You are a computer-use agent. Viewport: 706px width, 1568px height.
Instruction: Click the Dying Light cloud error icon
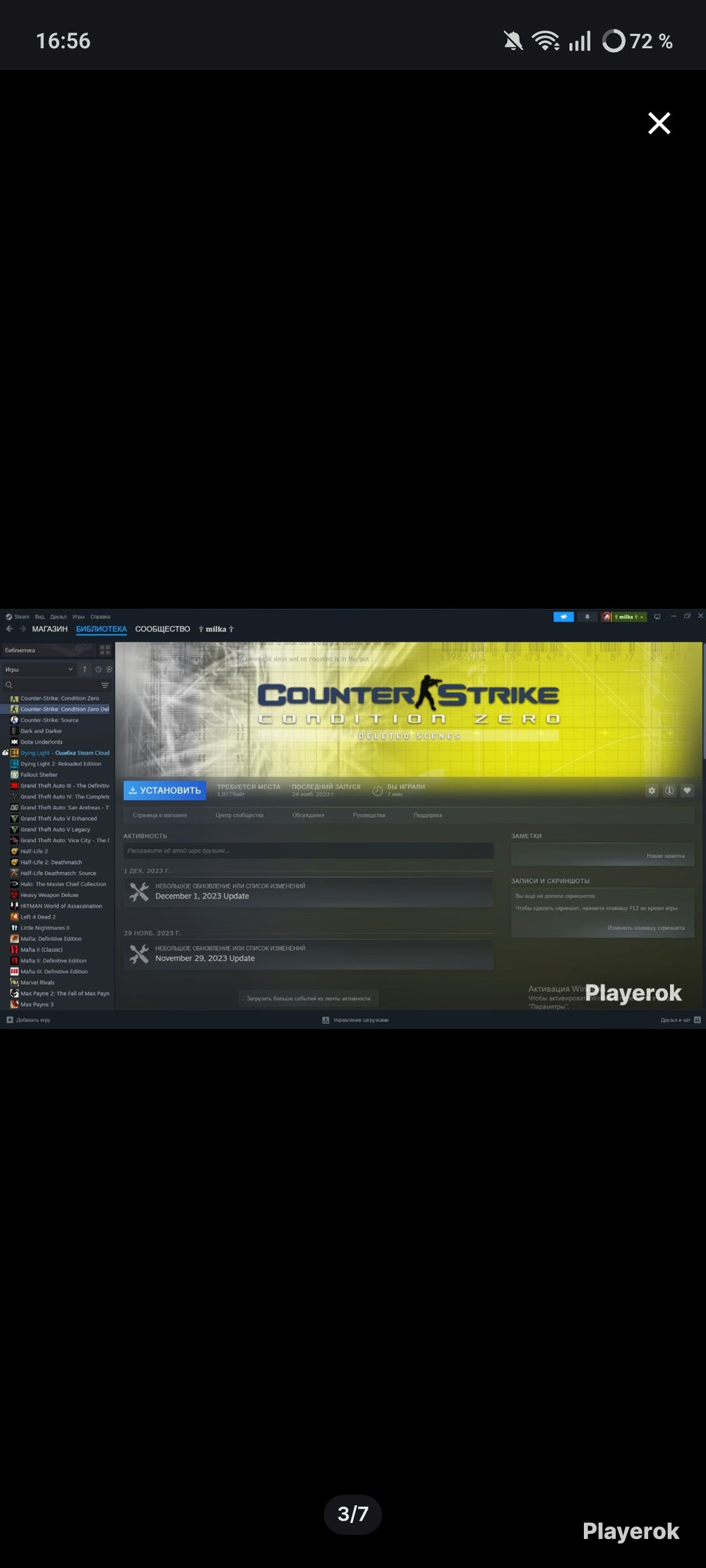coord(6,753)
